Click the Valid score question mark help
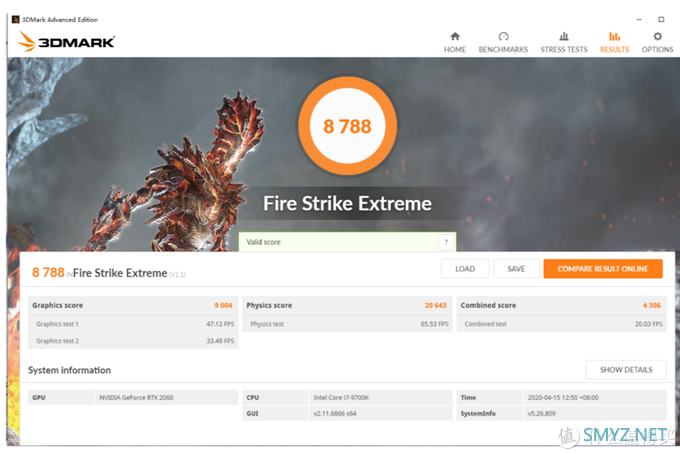Screen dimensions: 680x454 (x=446, y=242)
